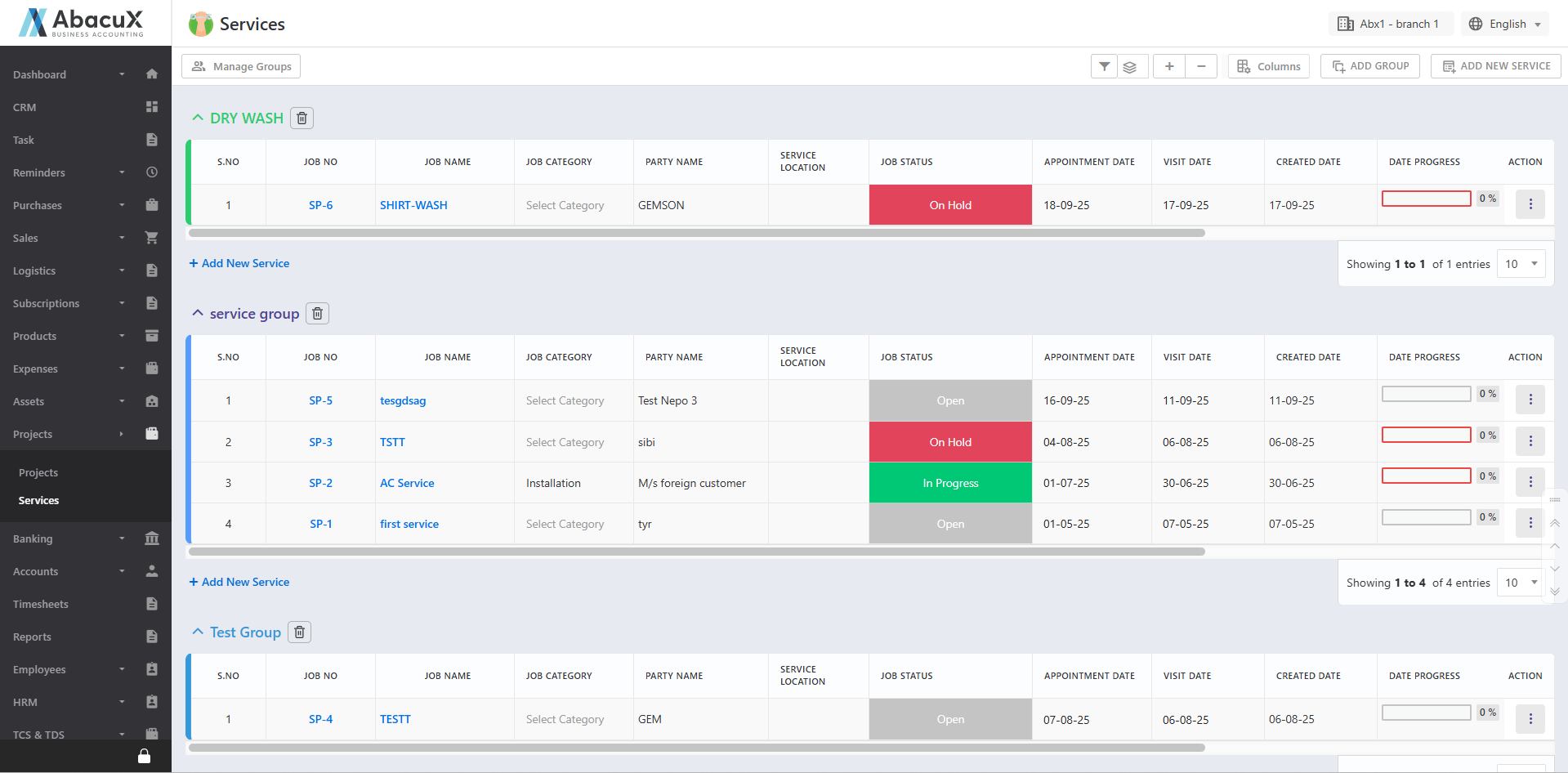Click the plus expand-all icon

pos(1169,66)
